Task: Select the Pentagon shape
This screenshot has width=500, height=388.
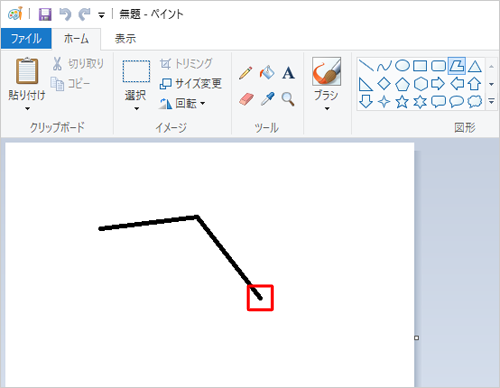Action: [402, 84]
